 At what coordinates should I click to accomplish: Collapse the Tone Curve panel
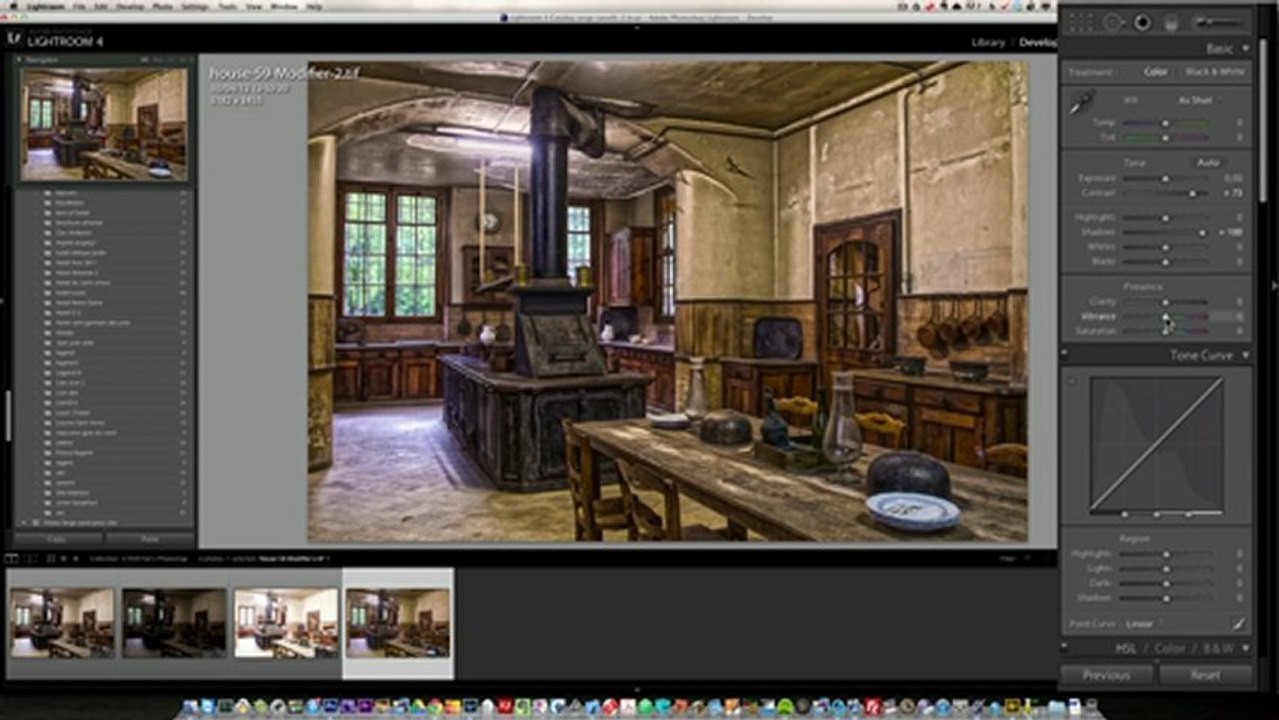(x=1246, y=355)
